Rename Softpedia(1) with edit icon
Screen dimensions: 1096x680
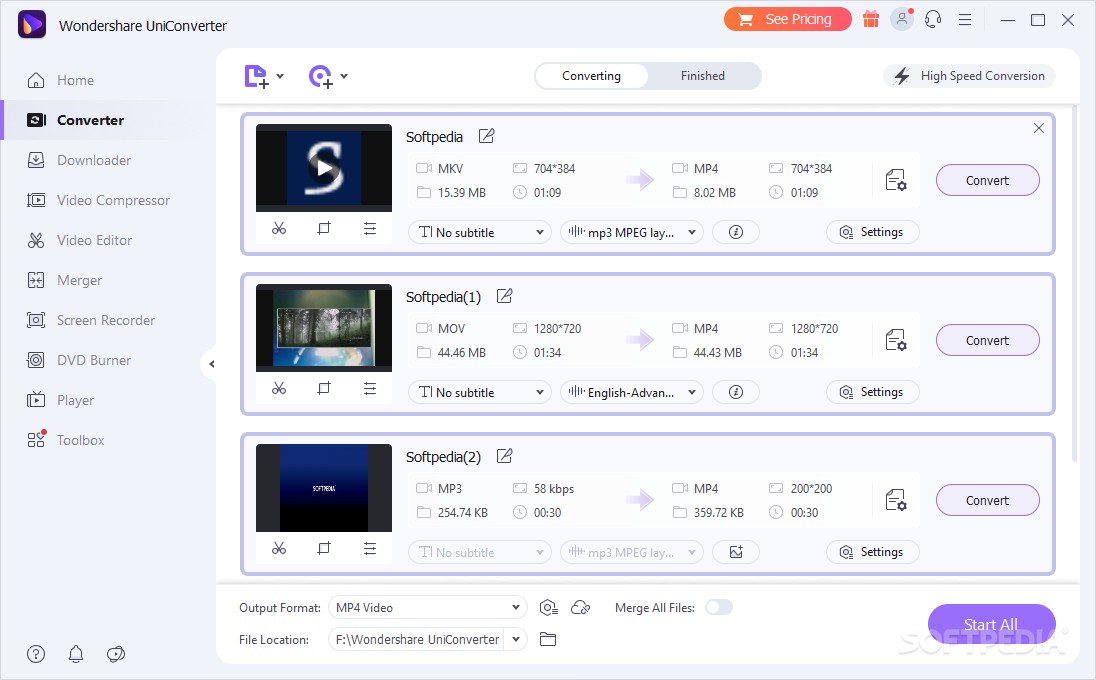point(505,296)
